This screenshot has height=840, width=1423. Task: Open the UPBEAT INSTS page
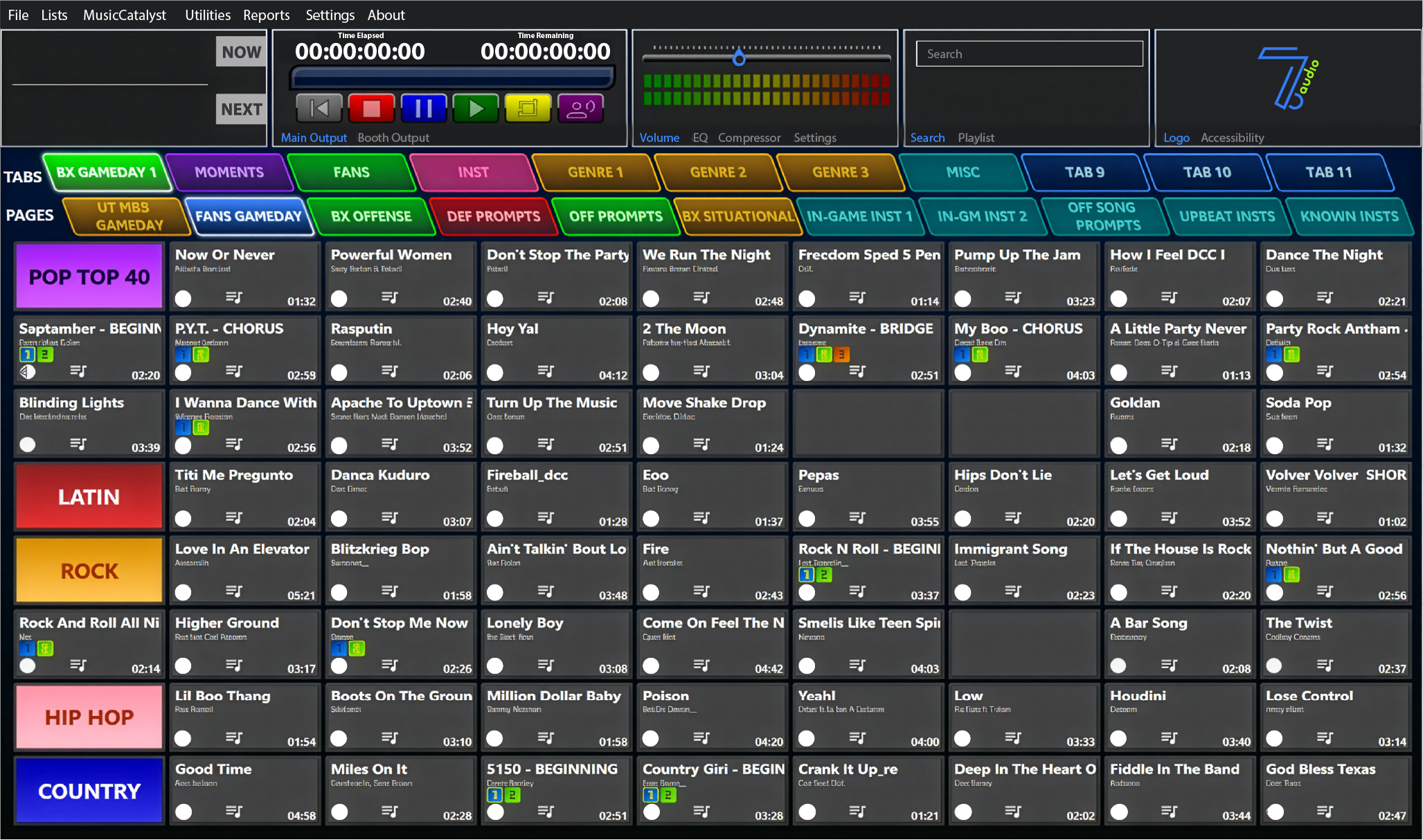pyautogui.click(x=1227, y=216)
